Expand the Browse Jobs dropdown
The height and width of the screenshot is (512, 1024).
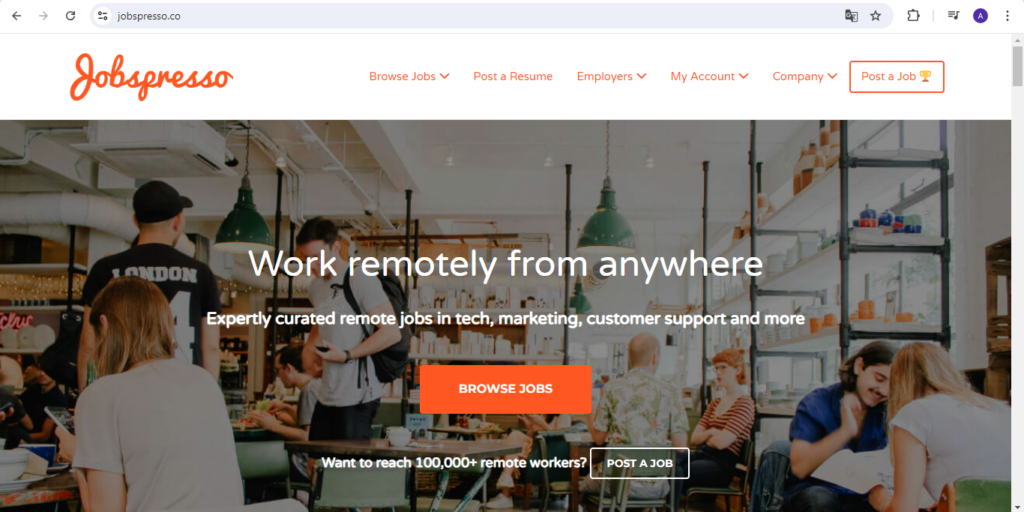pos(409,76)
